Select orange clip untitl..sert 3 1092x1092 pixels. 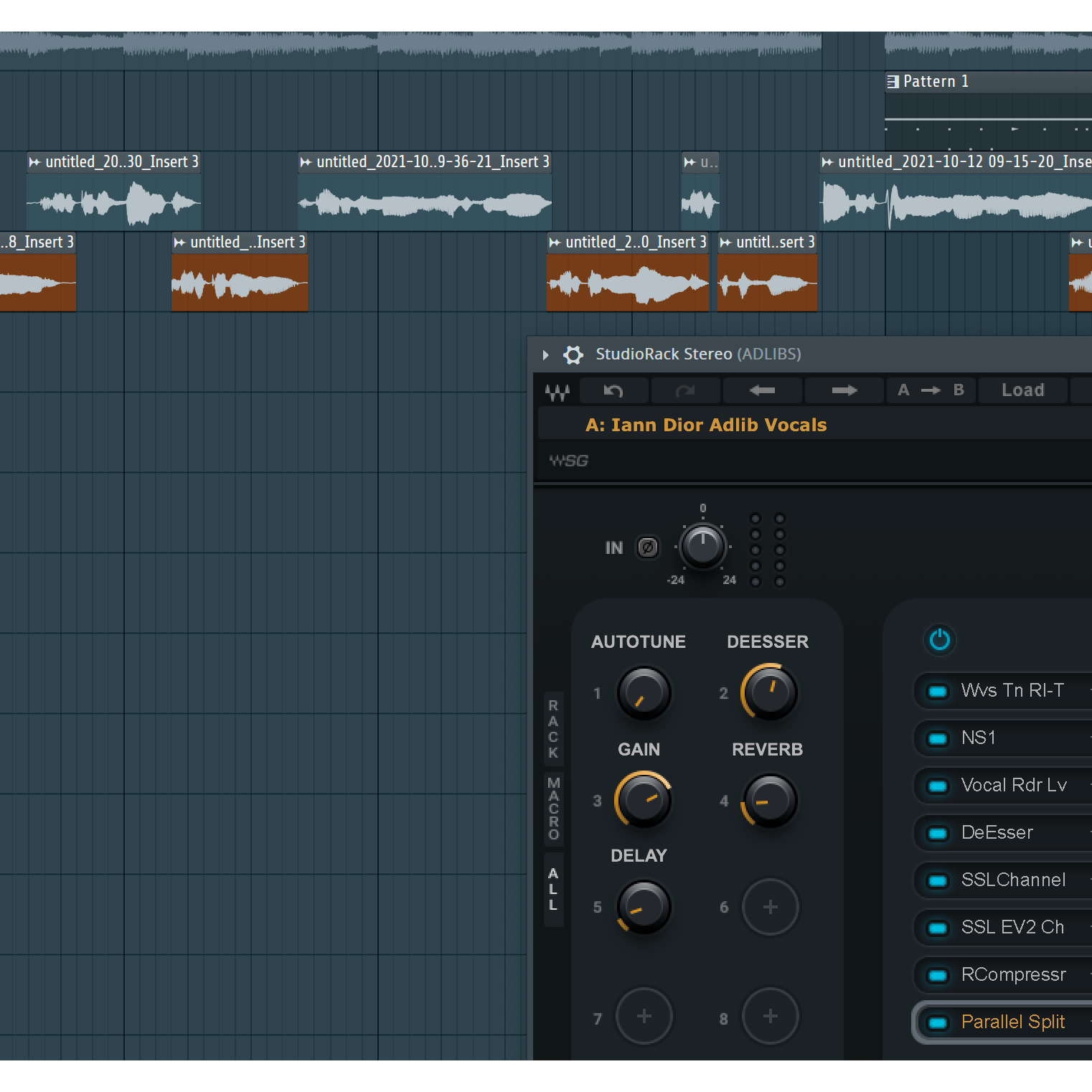coord(767,271)
